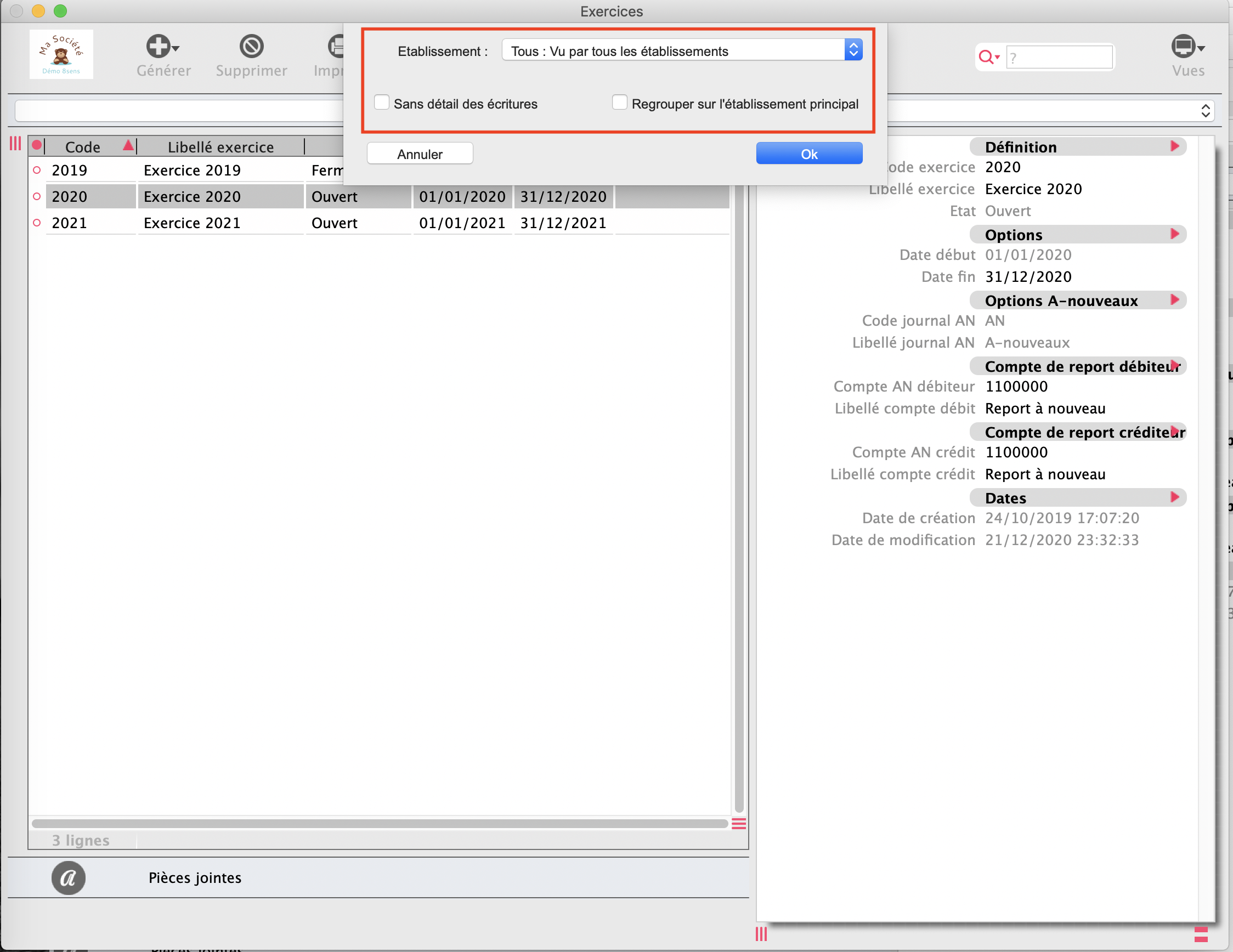Click the Compte AN débiteur value 1100000

click(x=1016, y=386)
